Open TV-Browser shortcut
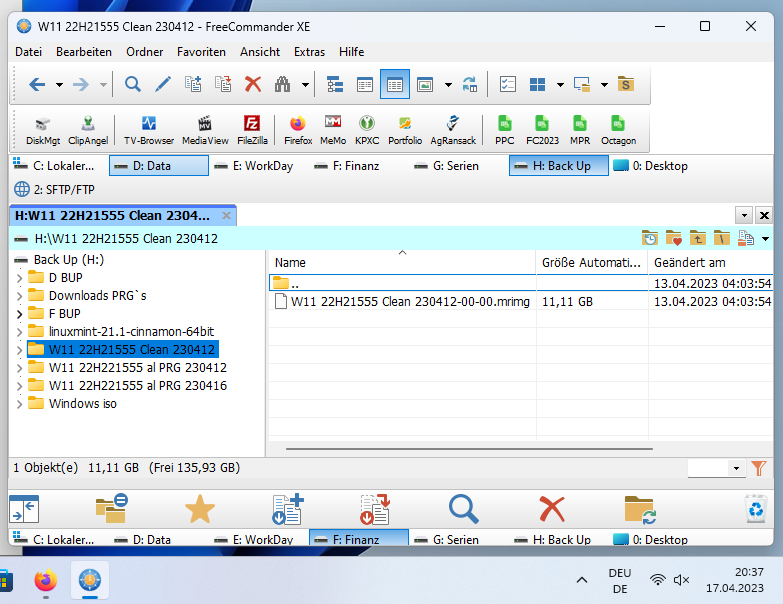Screen dimensions: 783x604 (x=149, y=130)
